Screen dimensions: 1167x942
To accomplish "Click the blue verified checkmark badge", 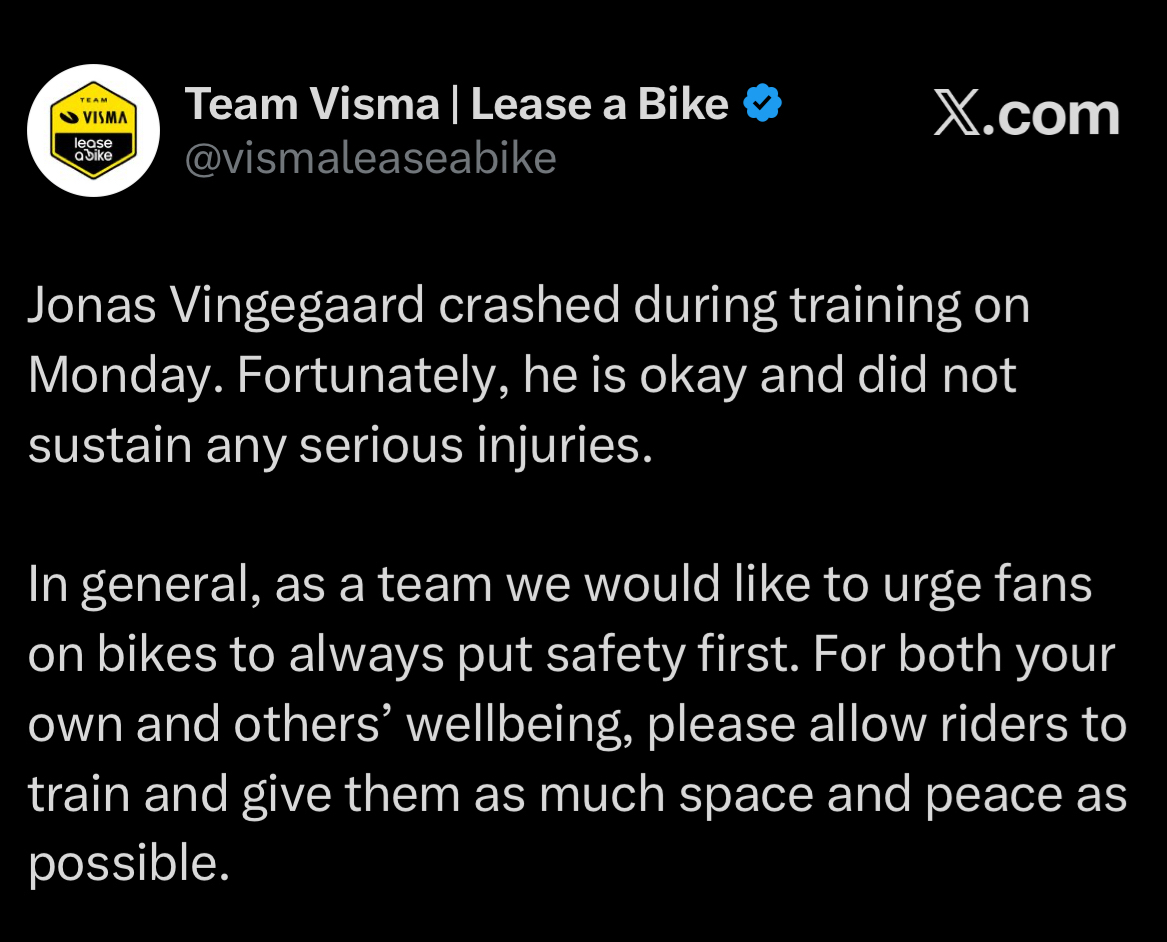I will point(764,104).
